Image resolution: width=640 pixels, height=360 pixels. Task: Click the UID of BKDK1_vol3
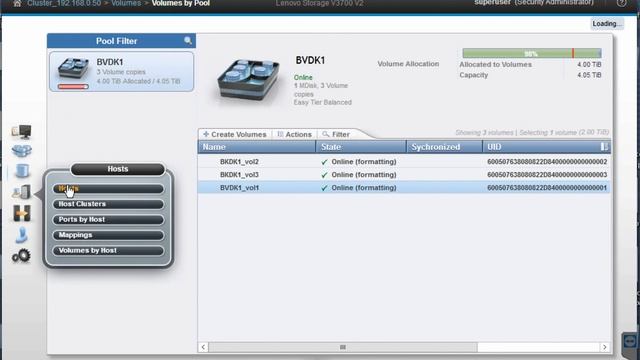(547, 175)
